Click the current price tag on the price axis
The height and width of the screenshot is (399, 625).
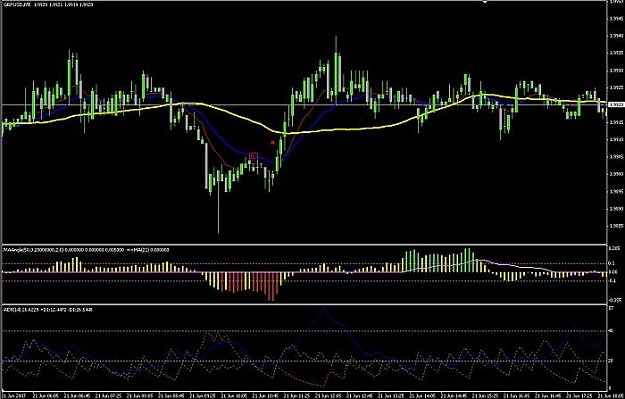pyautogui.click(x=616, y=104)
